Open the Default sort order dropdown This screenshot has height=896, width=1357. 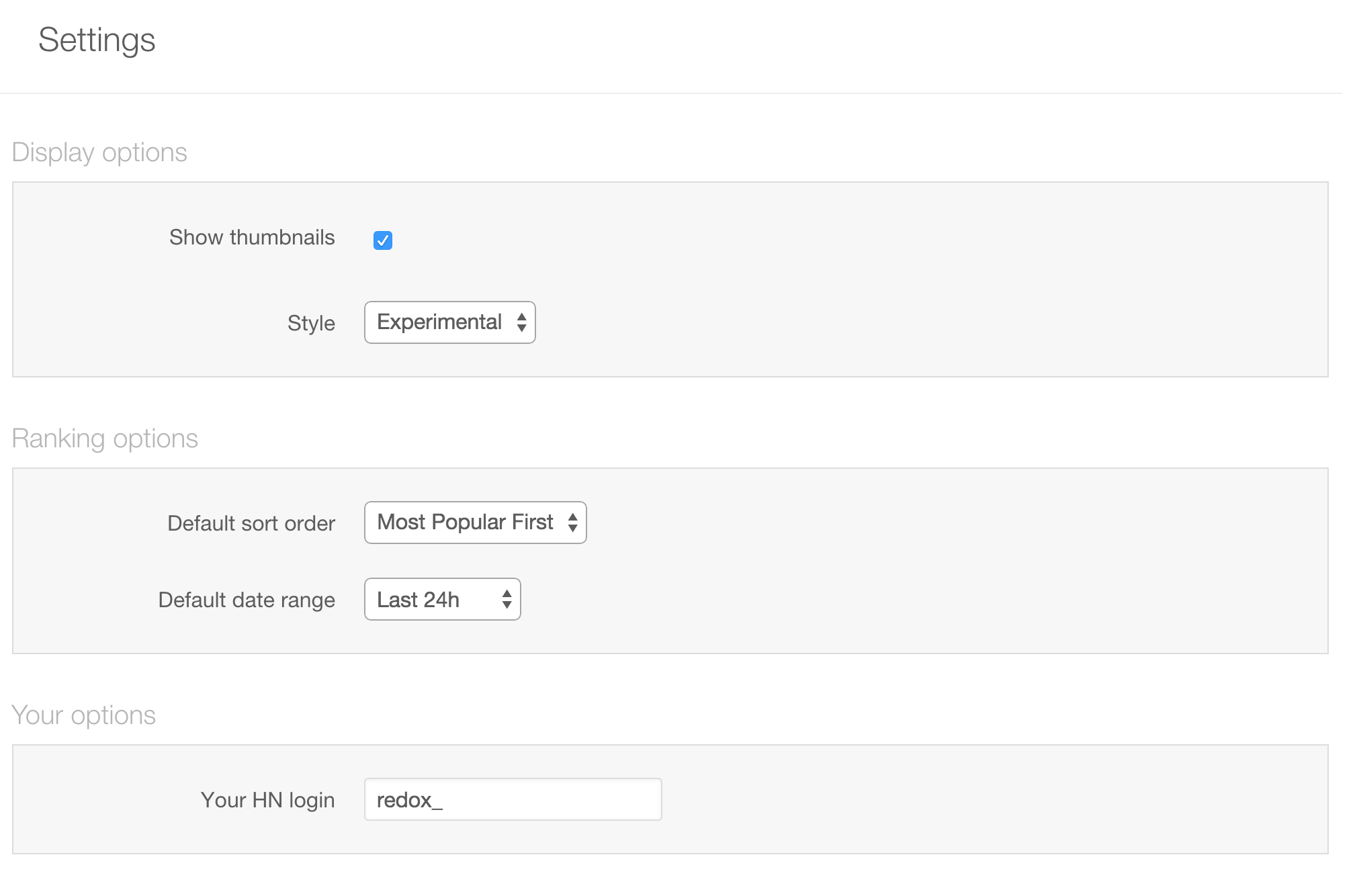tap(476, 523)
